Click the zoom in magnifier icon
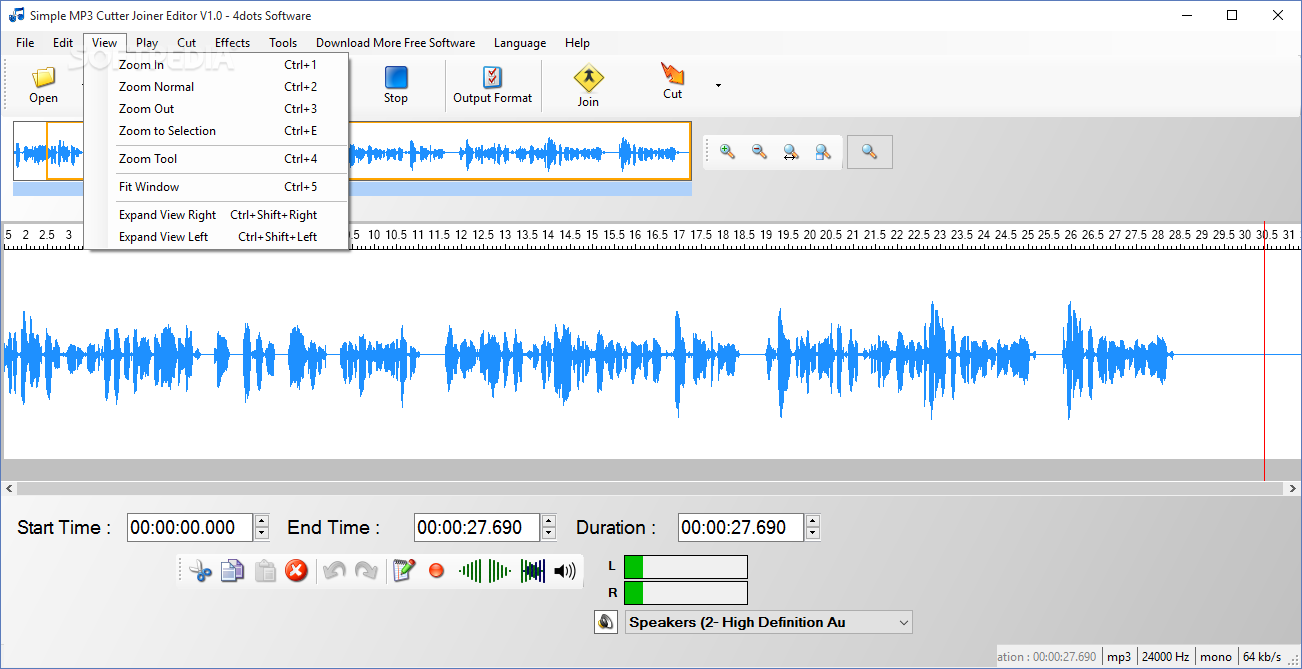The height and width of the screenshot is (669, 1302). tap(727, 152)
